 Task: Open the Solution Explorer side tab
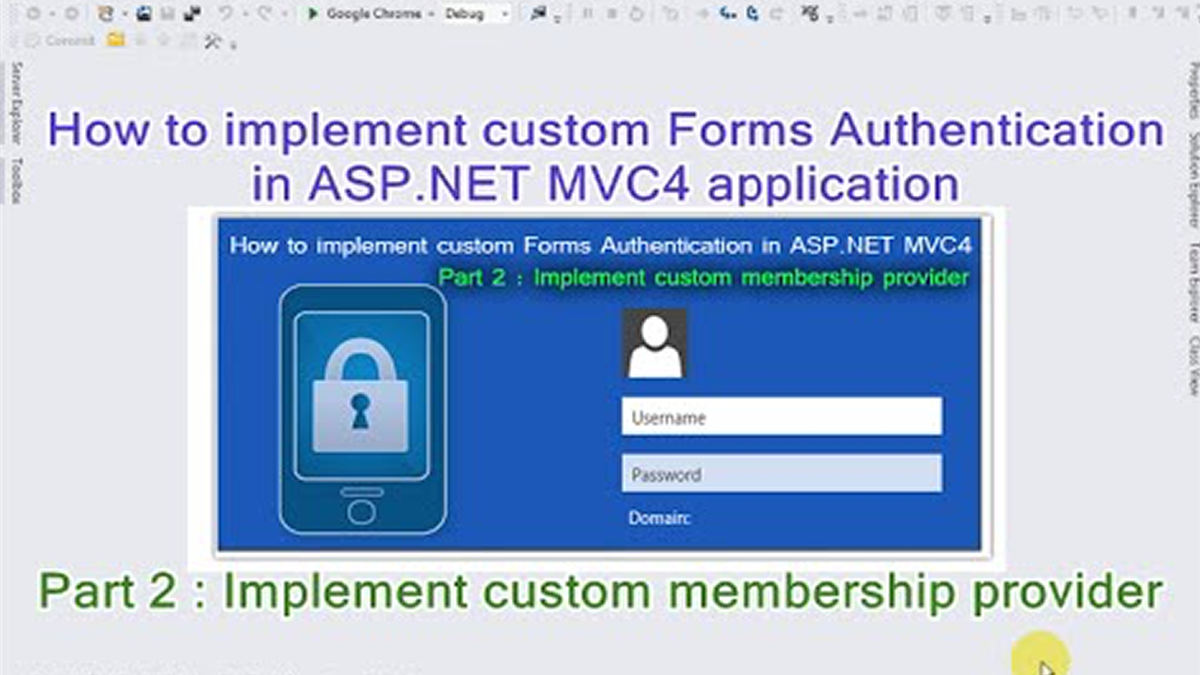[1192, 178]
